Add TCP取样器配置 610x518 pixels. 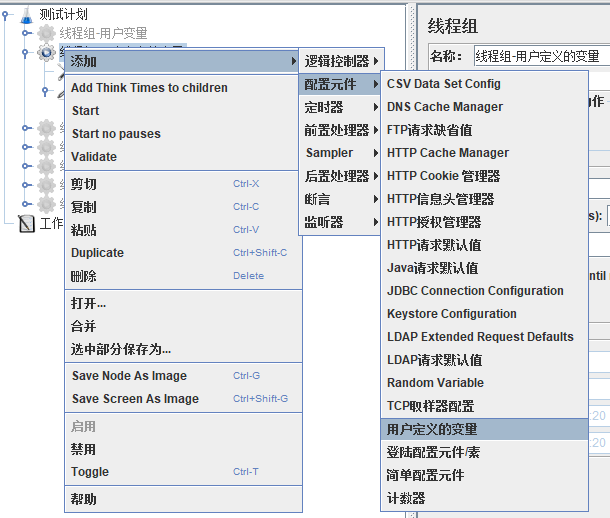point(484,406)
